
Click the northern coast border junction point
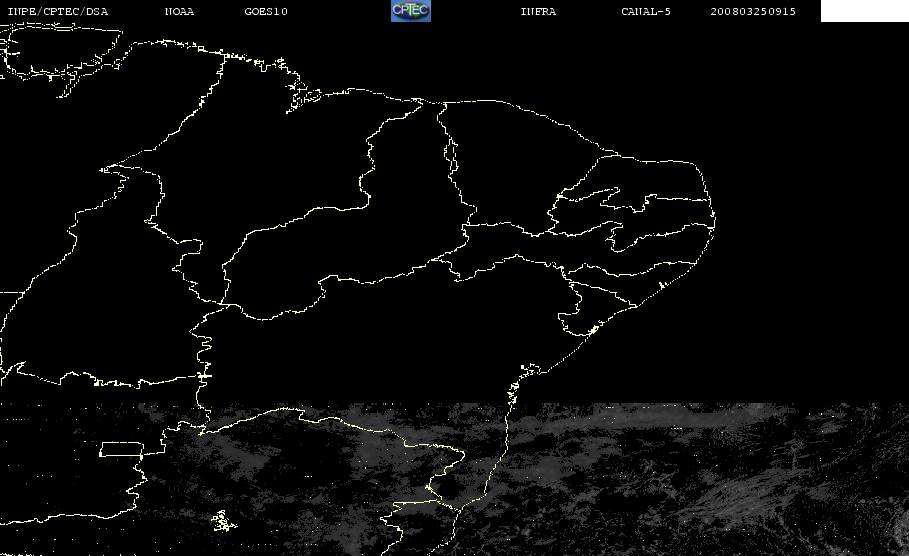[x=419, y=102]
